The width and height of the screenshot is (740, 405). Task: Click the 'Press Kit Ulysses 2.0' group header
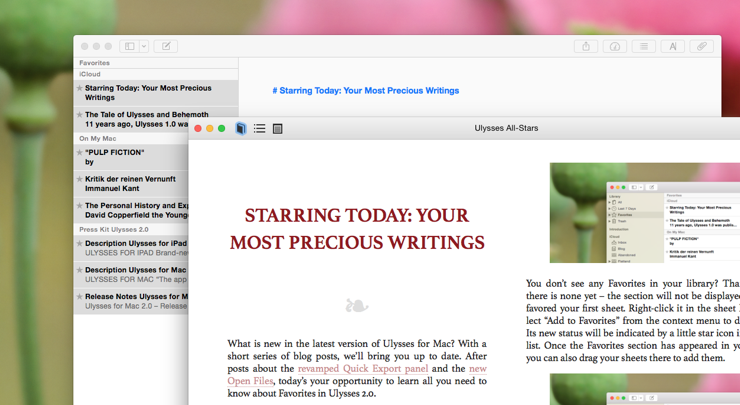click(114, 229)
